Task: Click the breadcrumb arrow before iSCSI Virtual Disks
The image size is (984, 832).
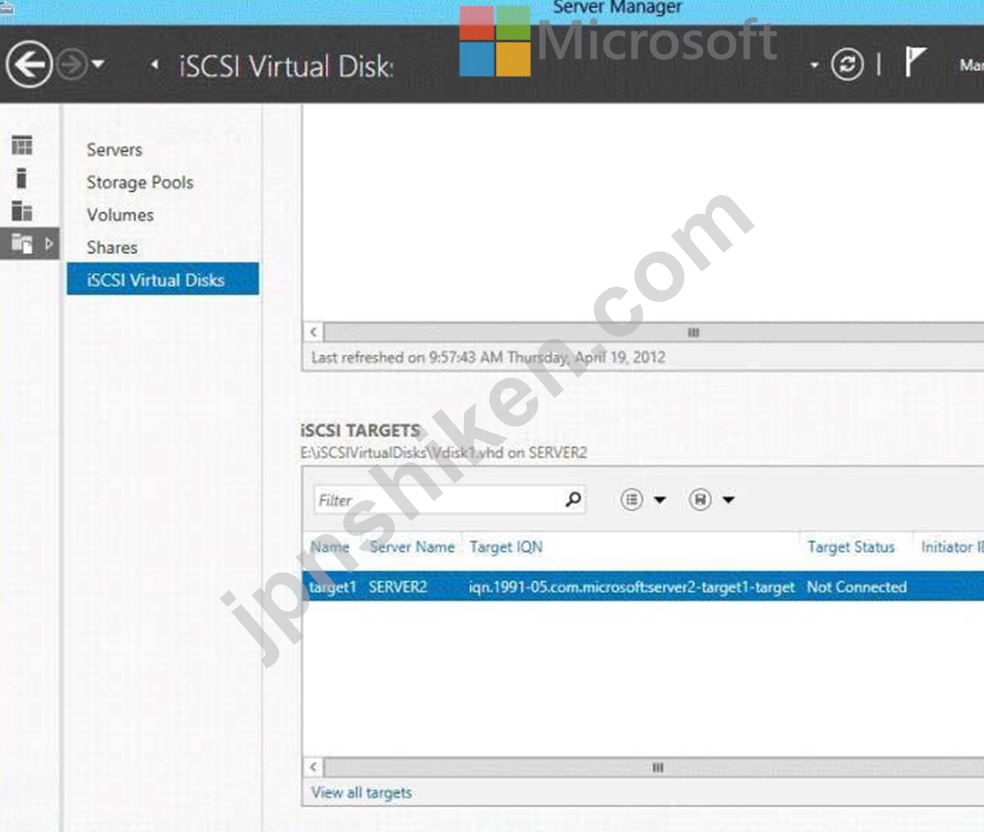Action: [154, 64]
